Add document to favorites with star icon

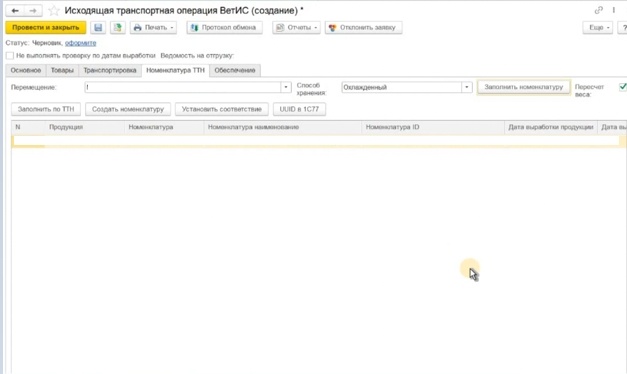[x=54, y=10]
